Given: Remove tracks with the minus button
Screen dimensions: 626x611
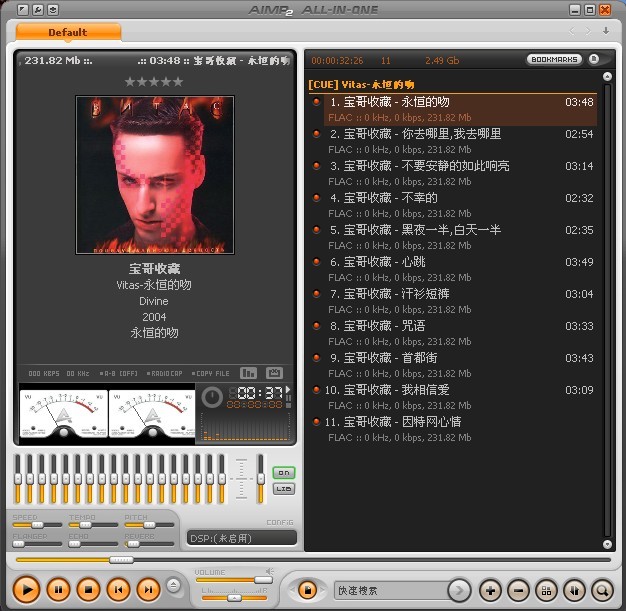Looking at the screenshot, I should pos(518,590).
